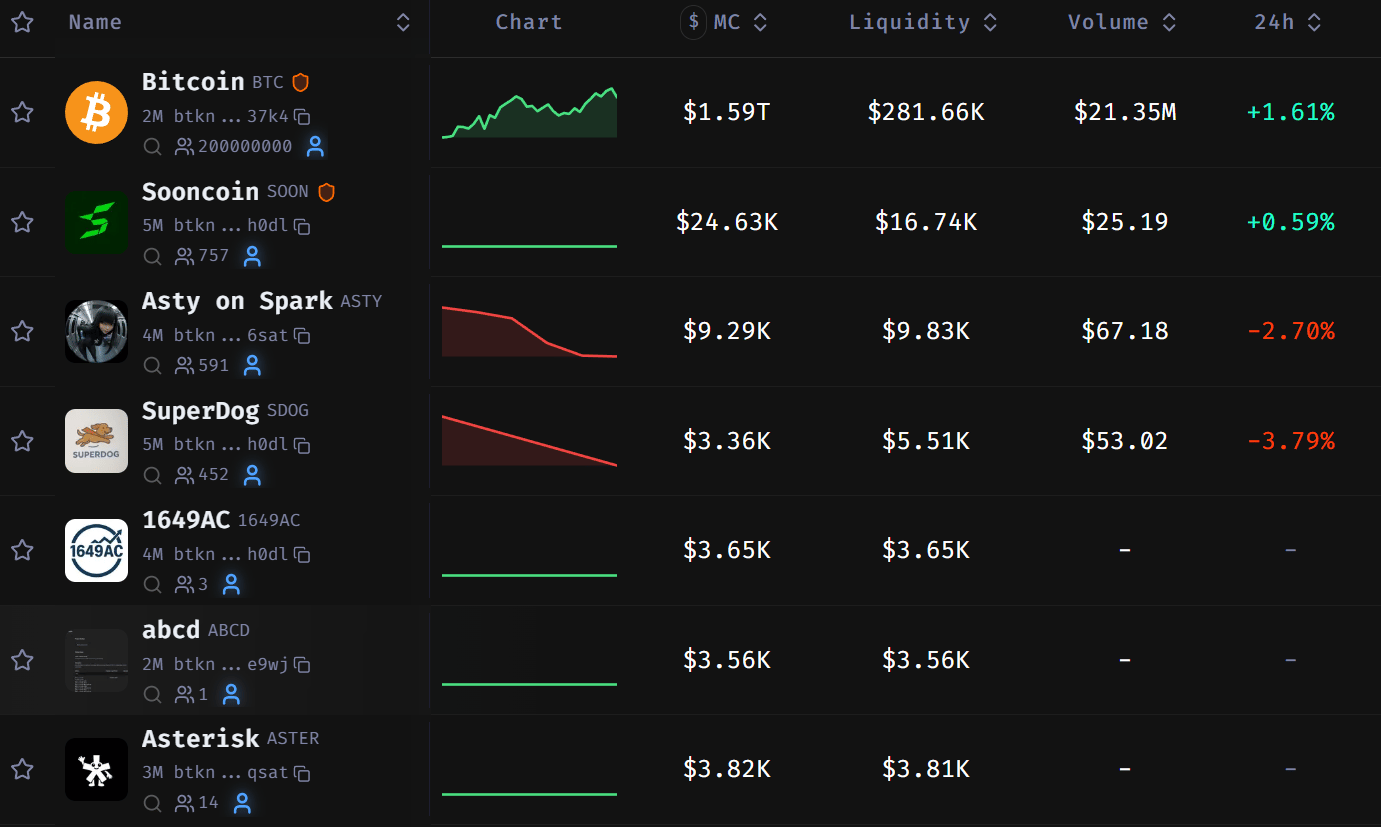Click the orange shield badge next to BTC
Screen dimensions: 1381x827
coord(300,82)
